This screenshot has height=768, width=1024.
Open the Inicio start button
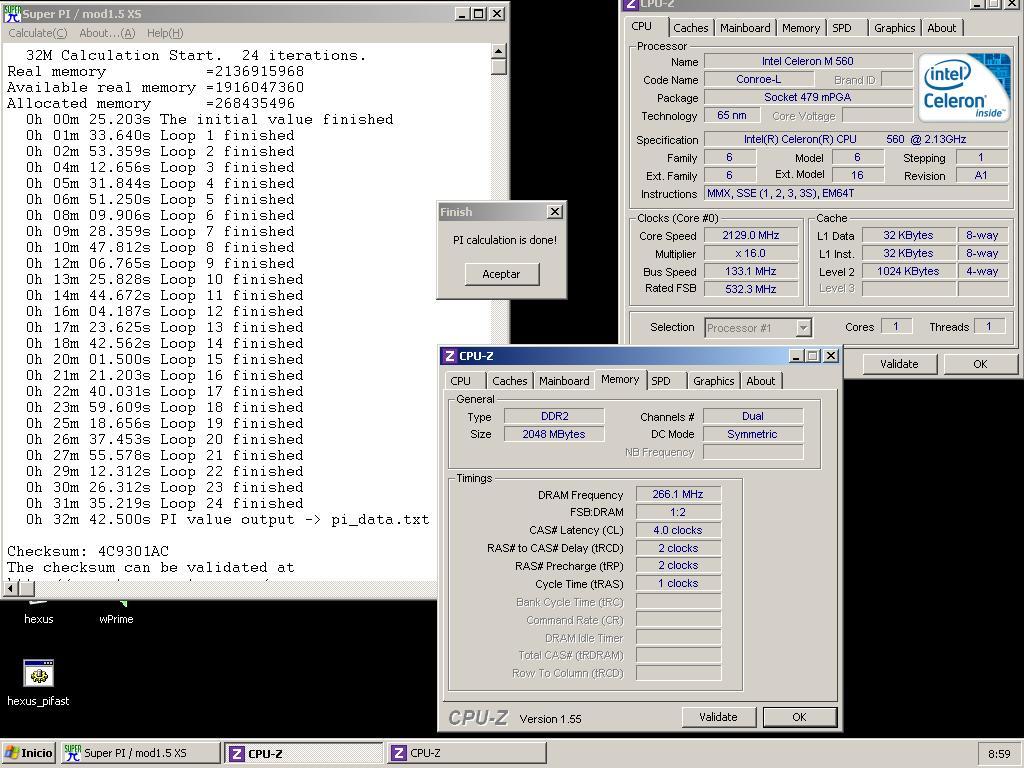[28, 753]
